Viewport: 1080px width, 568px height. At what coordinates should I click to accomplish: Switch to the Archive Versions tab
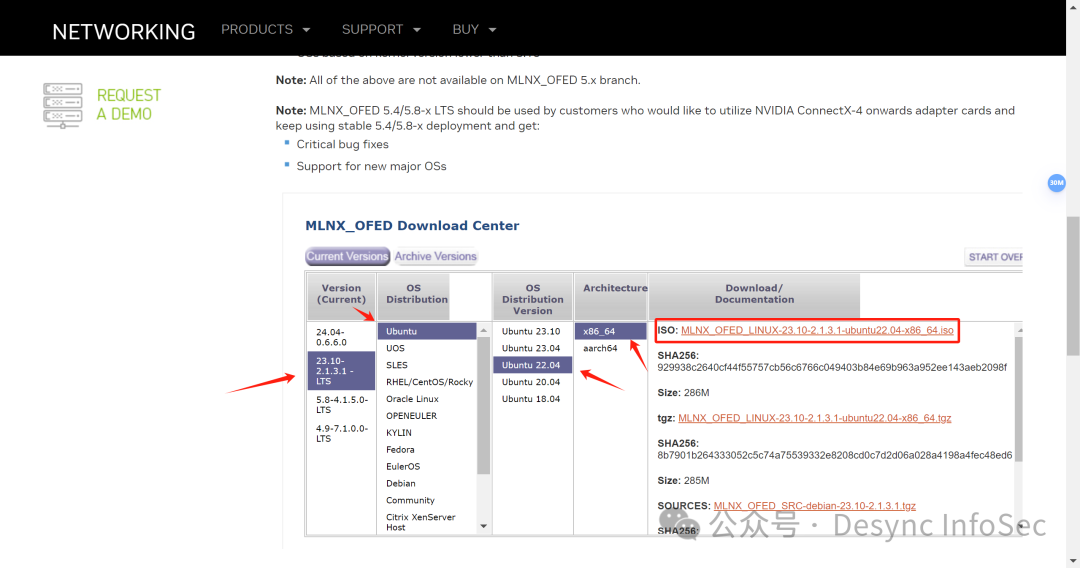point(436,257)
